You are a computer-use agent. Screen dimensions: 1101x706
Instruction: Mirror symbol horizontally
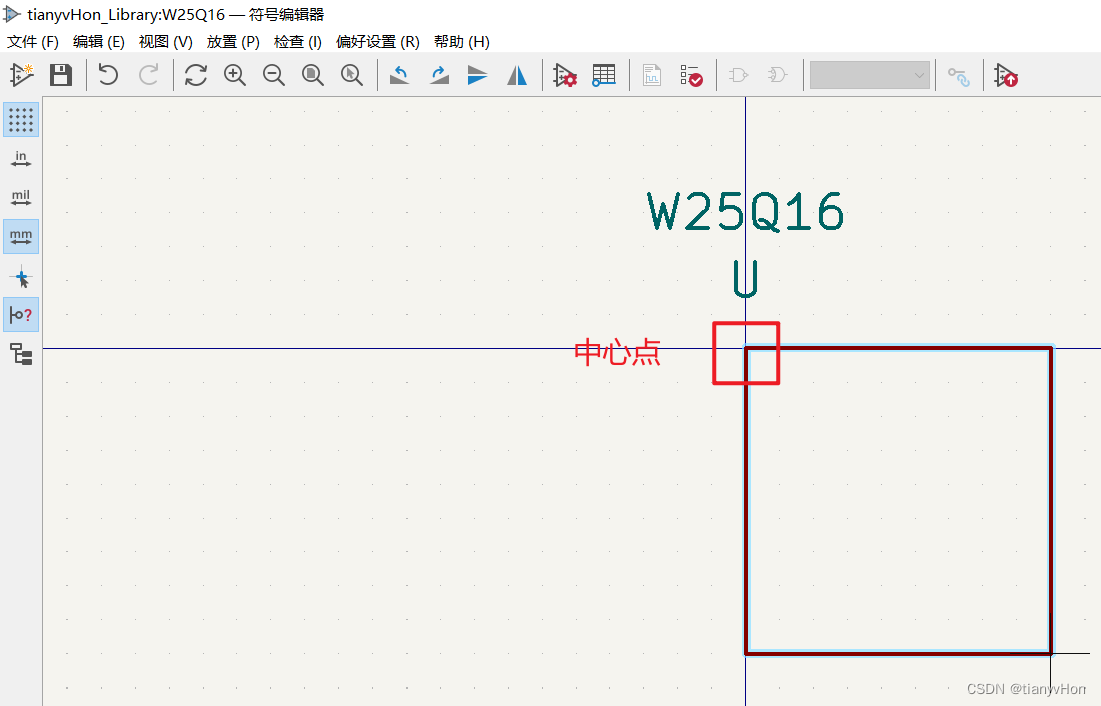click(x=517, y=74)
